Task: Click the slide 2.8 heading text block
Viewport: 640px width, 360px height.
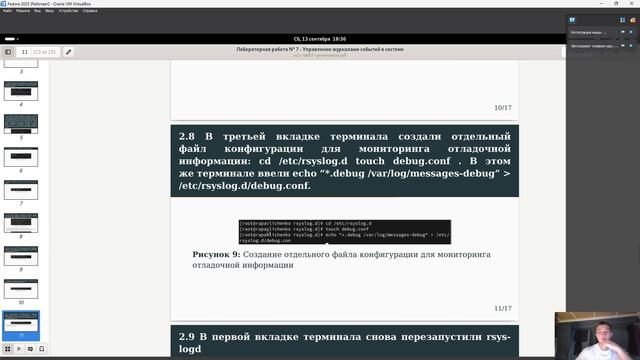Action: tap(344, 161)
